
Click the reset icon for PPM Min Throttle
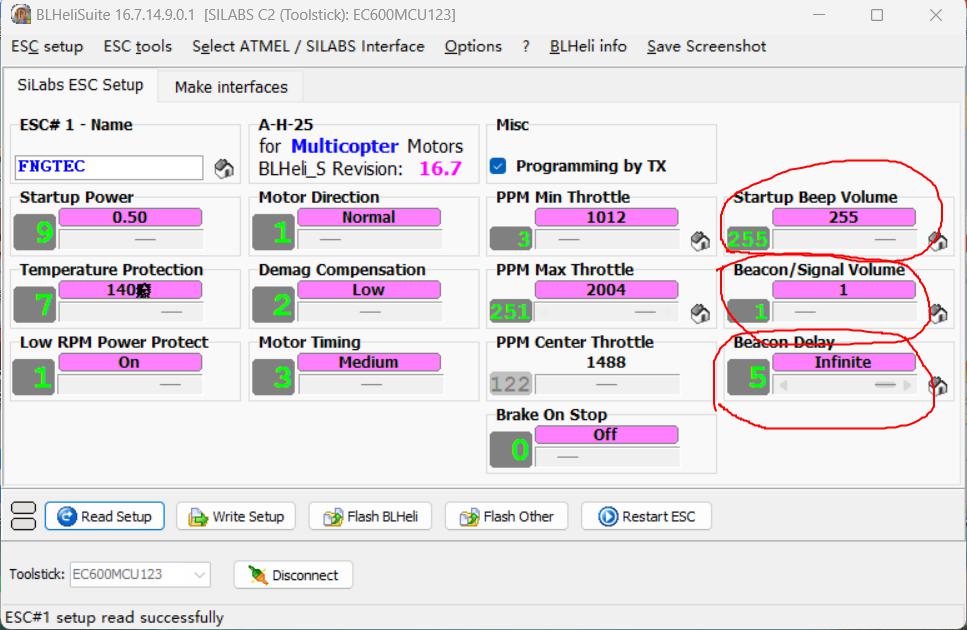click(x=700, y=241)
